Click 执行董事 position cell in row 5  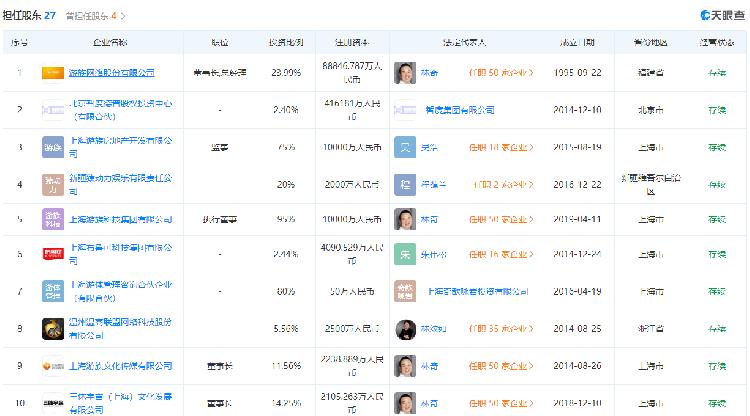pyautogui.click(x=220, y=219)
